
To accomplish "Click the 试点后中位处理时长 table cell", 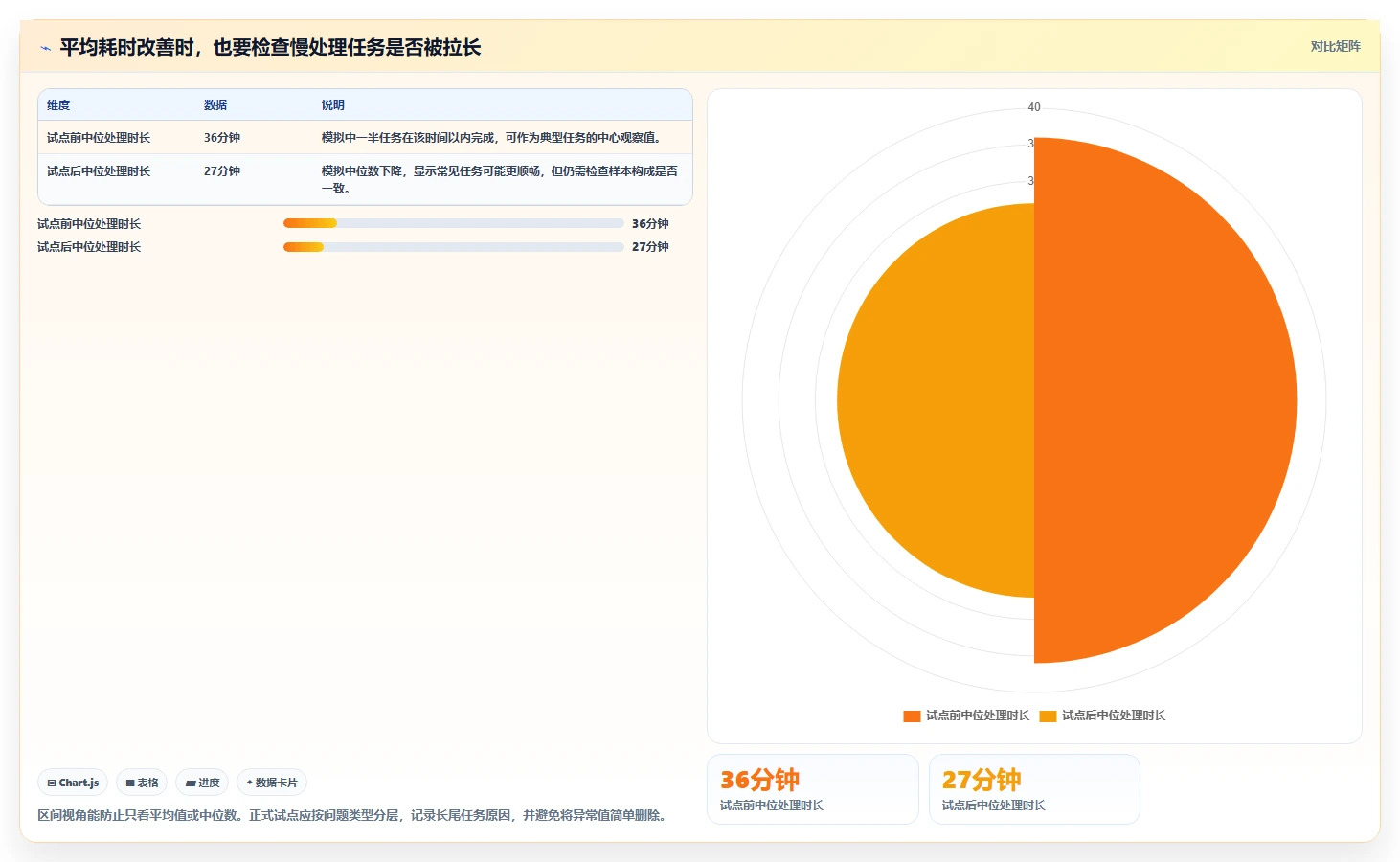I will [x=99, y=171].
